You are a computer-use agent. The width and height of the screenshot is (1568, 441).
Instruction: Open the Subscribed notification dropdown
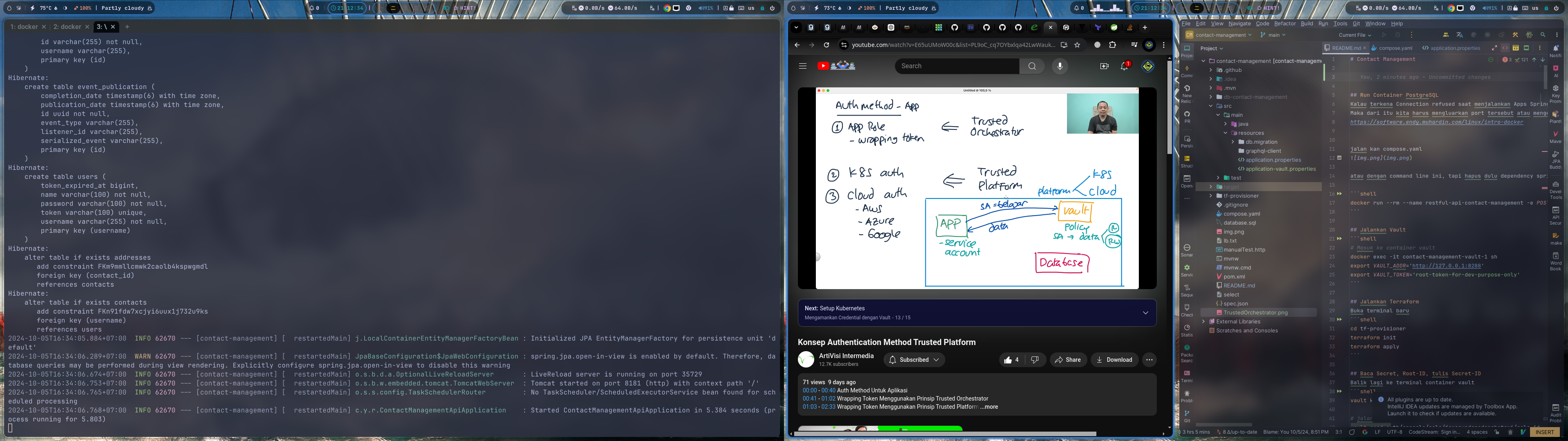tap(914, 360)
